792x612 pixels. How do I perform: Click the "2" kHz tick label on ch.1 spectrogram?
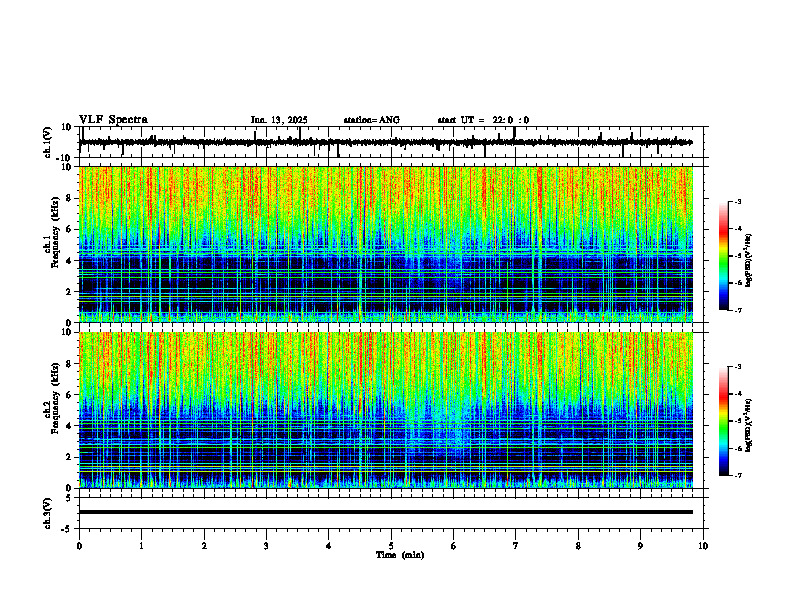(69, 292)
